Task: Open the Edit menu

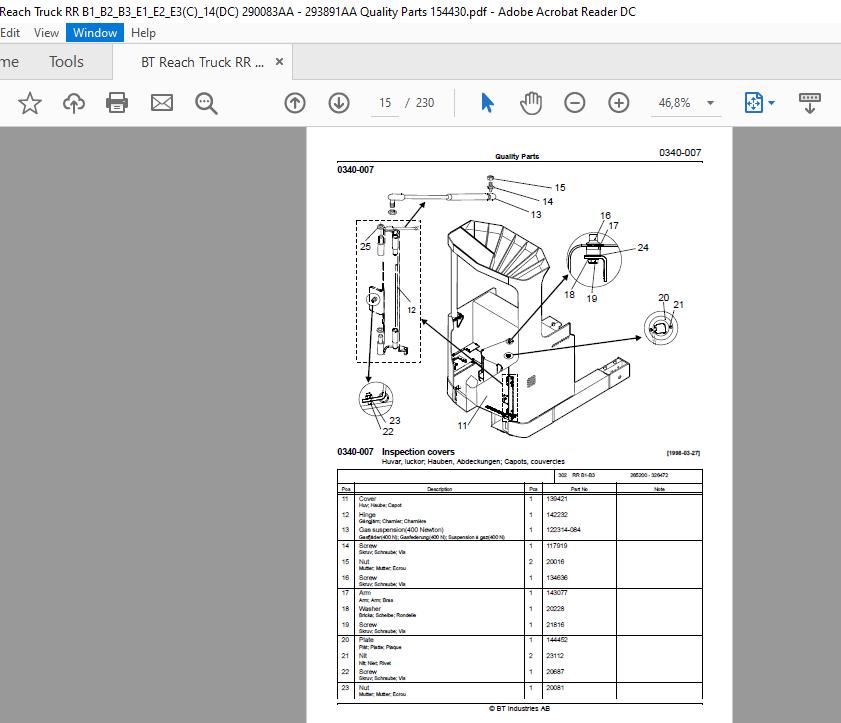Action: click(10, 33)
